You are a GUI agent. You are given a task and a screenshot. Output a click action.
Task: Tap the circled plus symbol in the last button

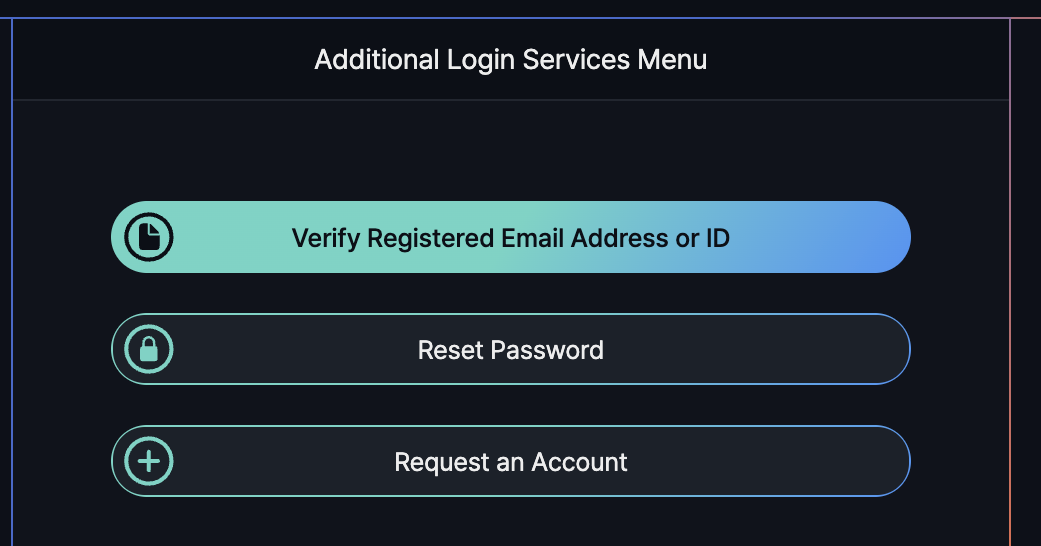149,461
